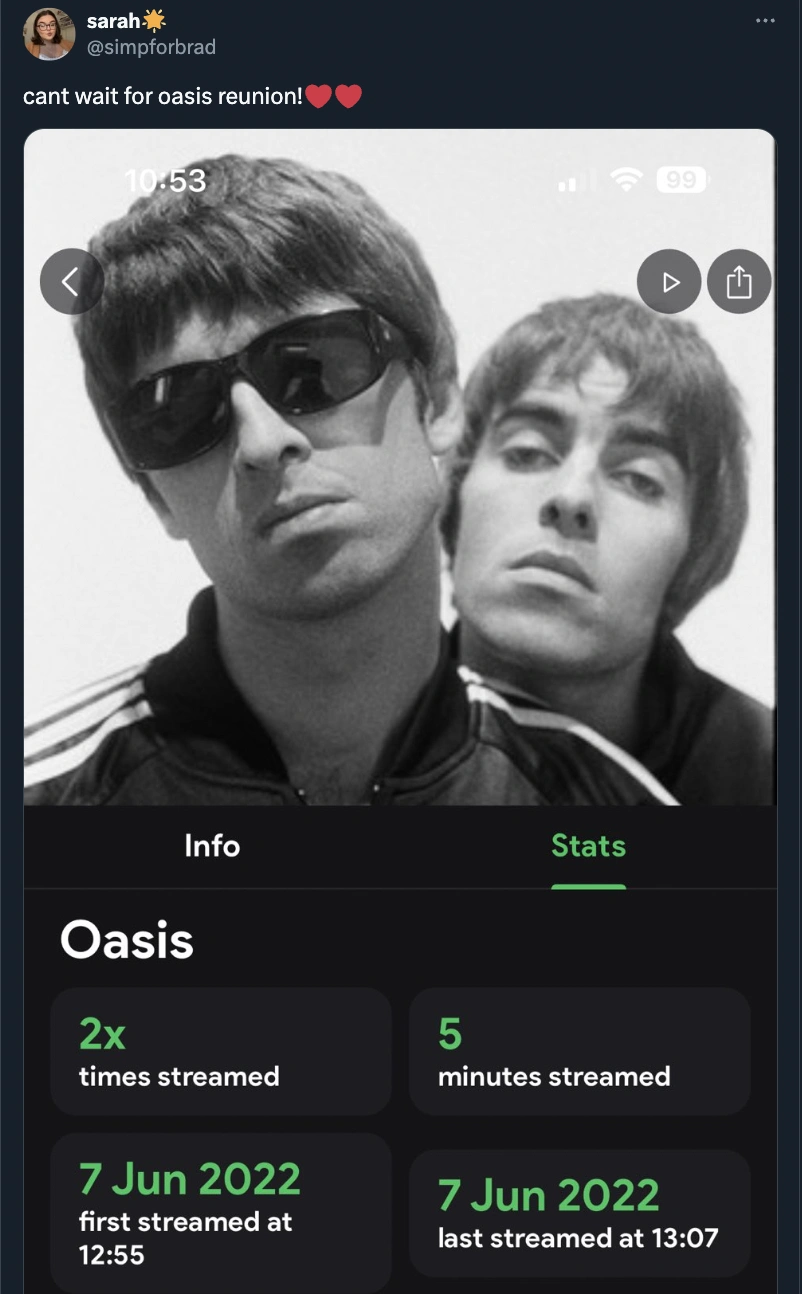This screenshot has width=802, height=1294.
Task: Open the @simpforbrad handle link
Action: [151, 47]
